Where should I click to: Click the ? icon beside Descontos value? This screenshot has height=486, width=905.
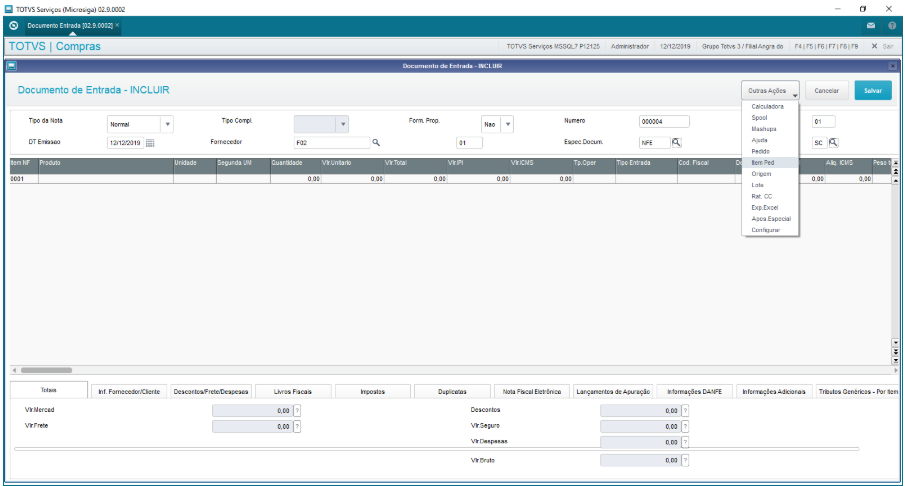pos(685,410)
